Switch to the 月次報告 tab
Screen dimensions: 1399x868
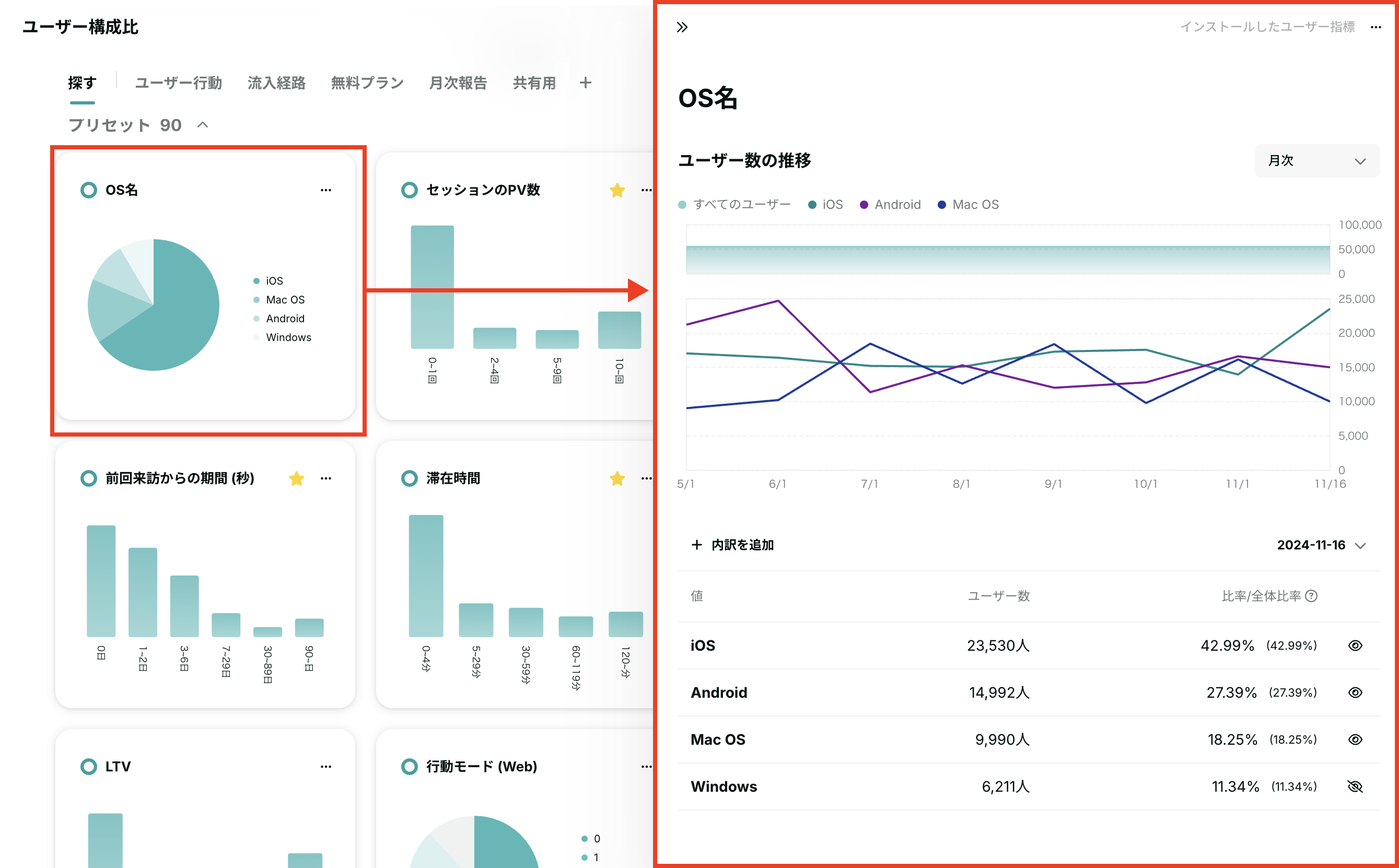point(458,83)
